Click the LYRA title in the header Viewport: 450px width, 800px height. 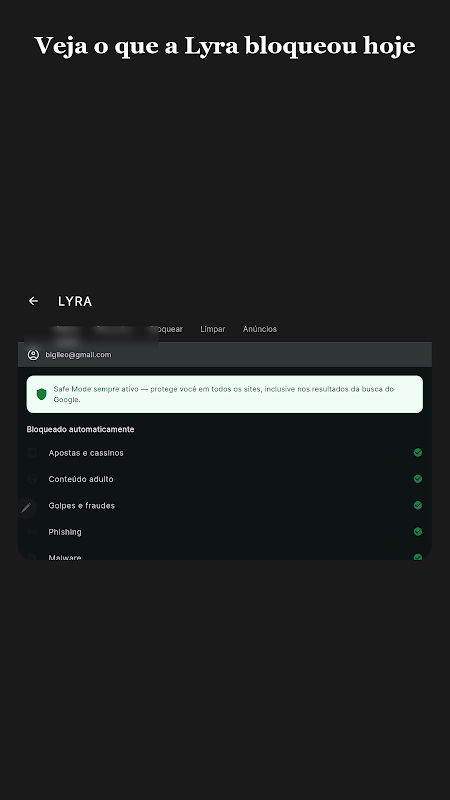(x=75, y=302)
